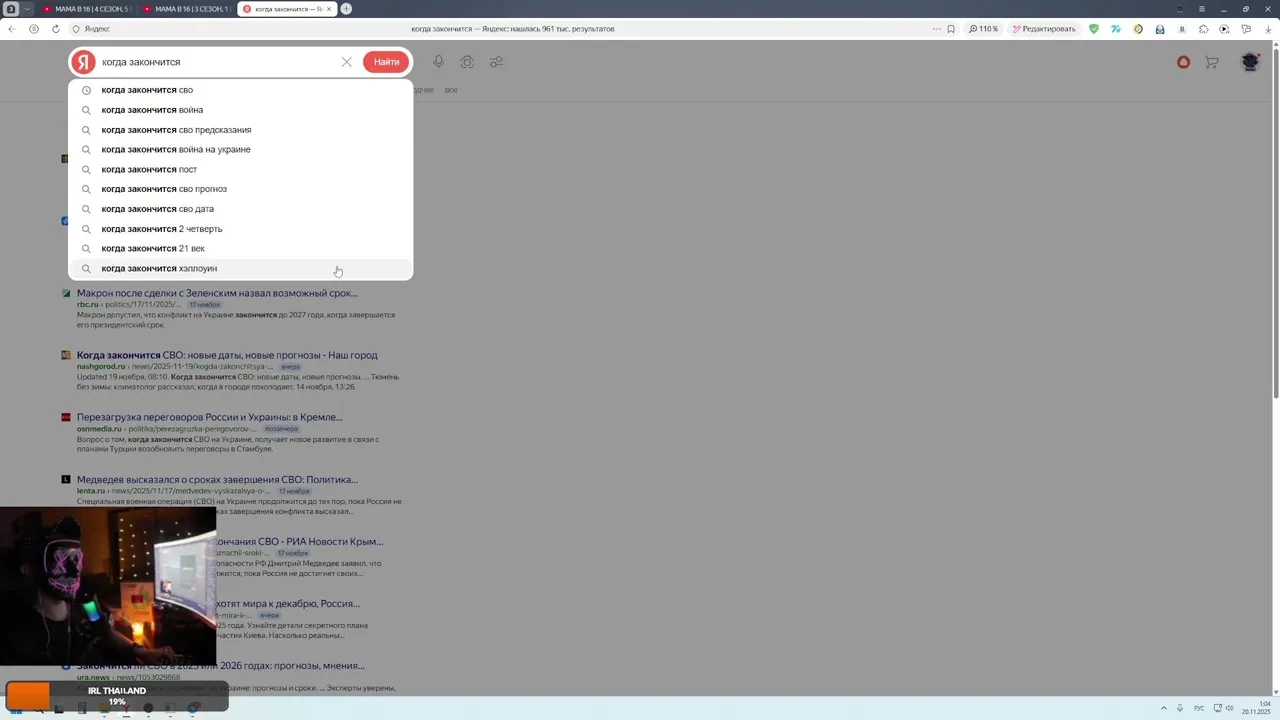Open the 'РИА Новости Крым' result

click(300, 541)
